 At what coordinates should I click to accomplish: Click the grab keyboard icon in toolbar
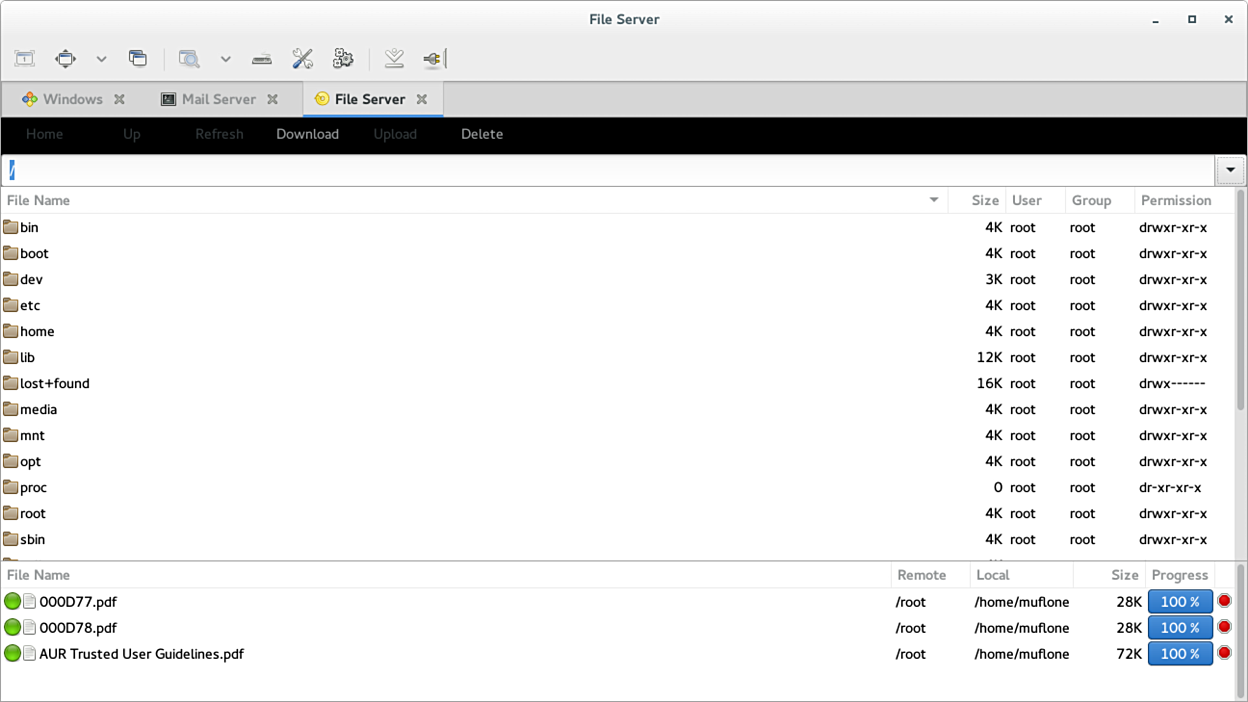point(262,59)
